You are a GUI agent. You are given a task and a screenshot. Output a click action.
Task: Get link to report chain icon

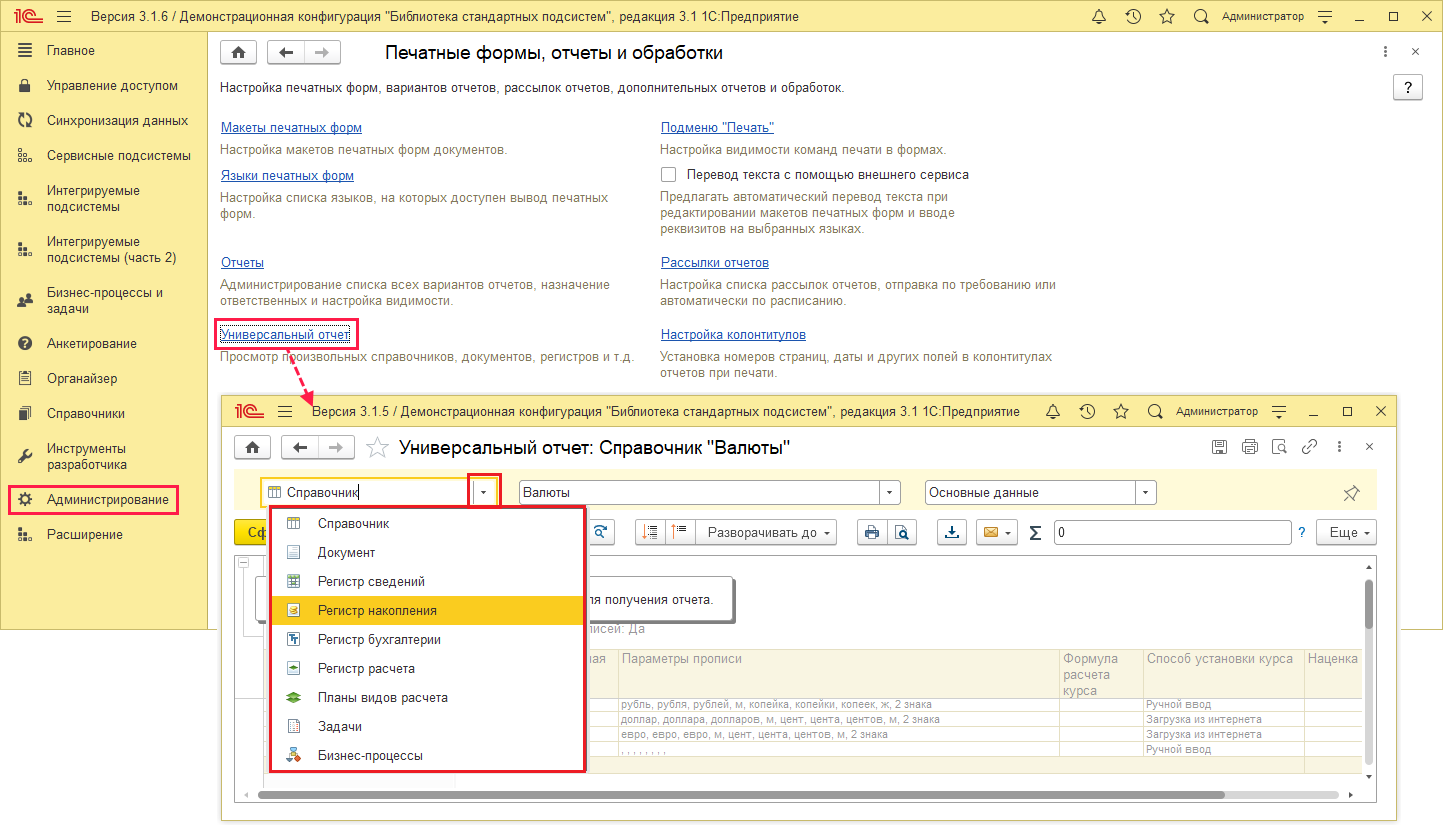(1309, 447)
